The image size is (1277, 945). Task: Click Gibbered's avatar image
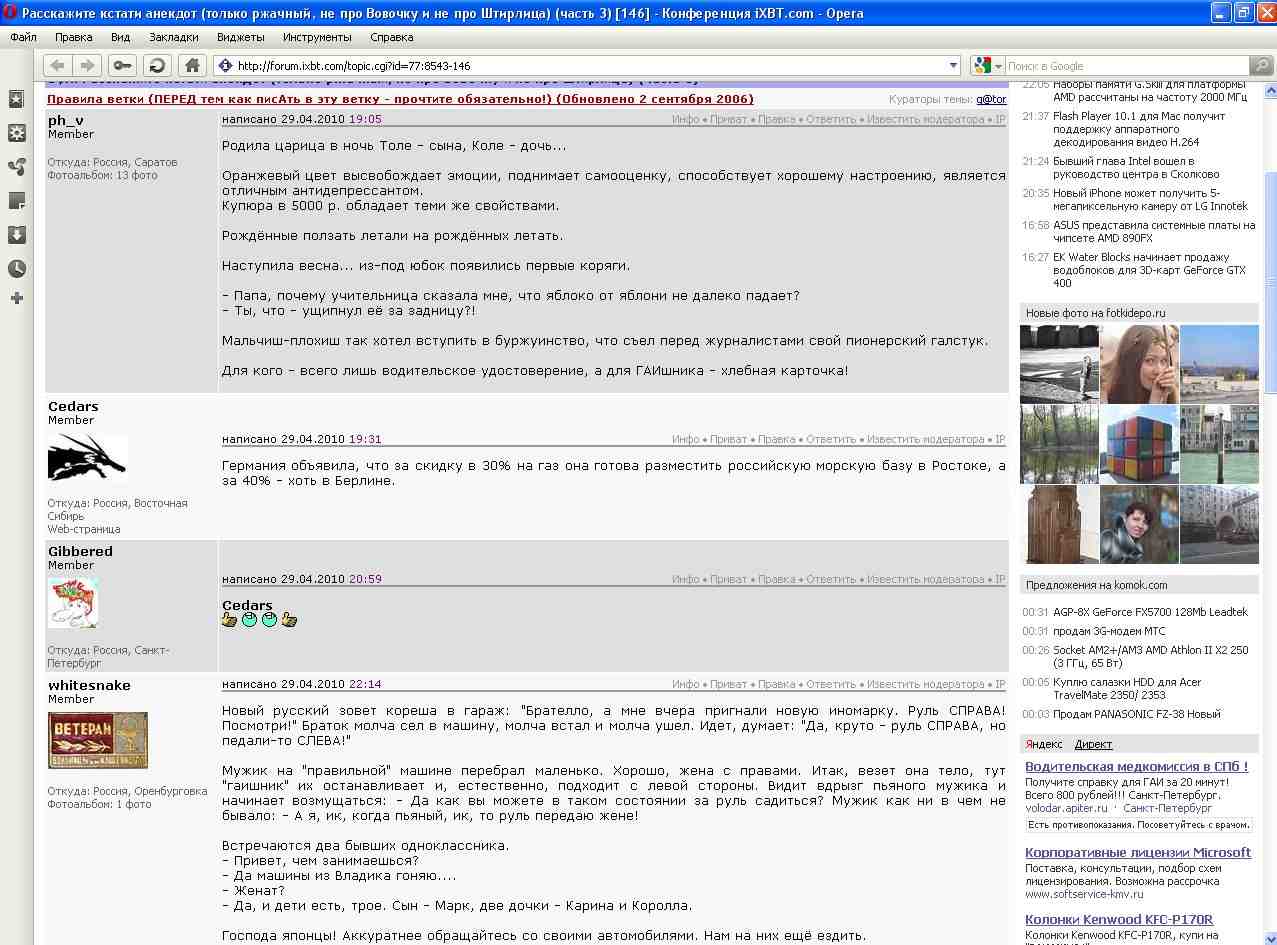tap(72, 603)
